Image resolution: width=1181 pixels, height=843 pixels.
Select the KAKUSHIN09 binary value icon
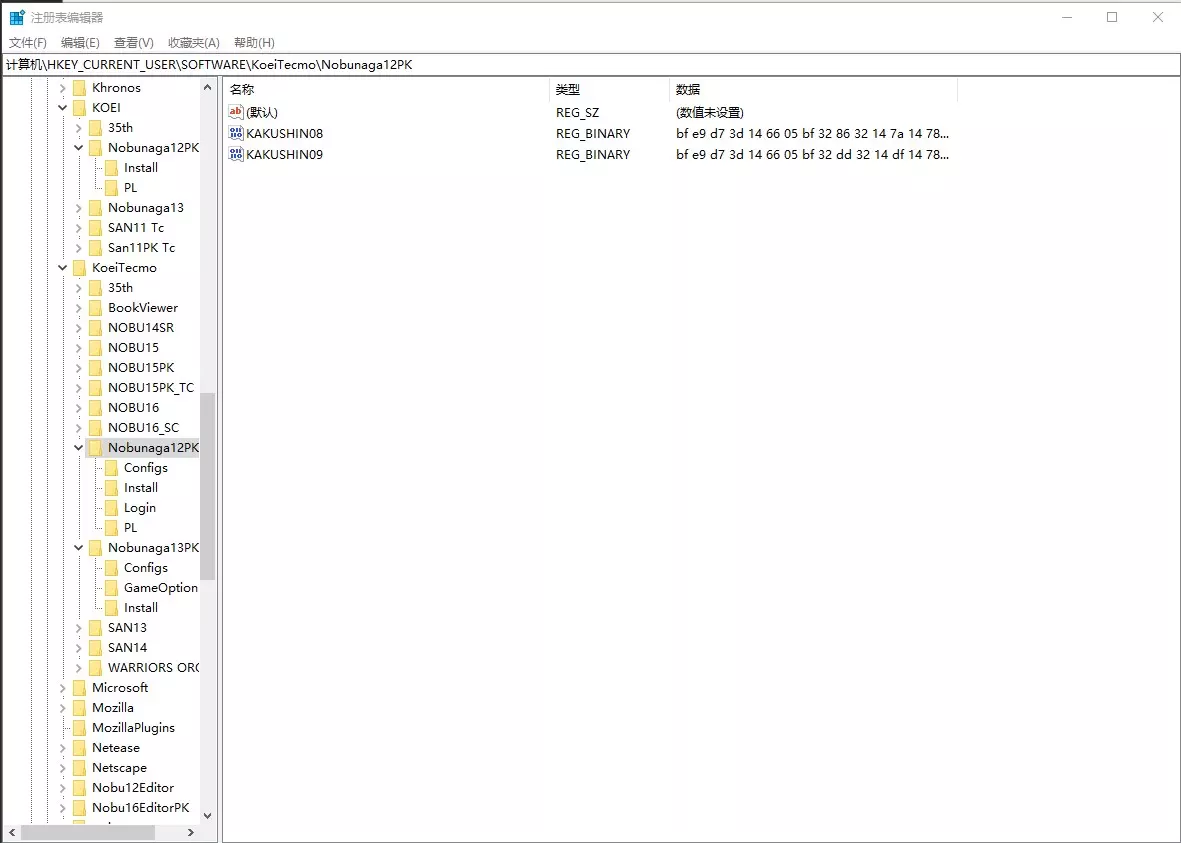236,154
